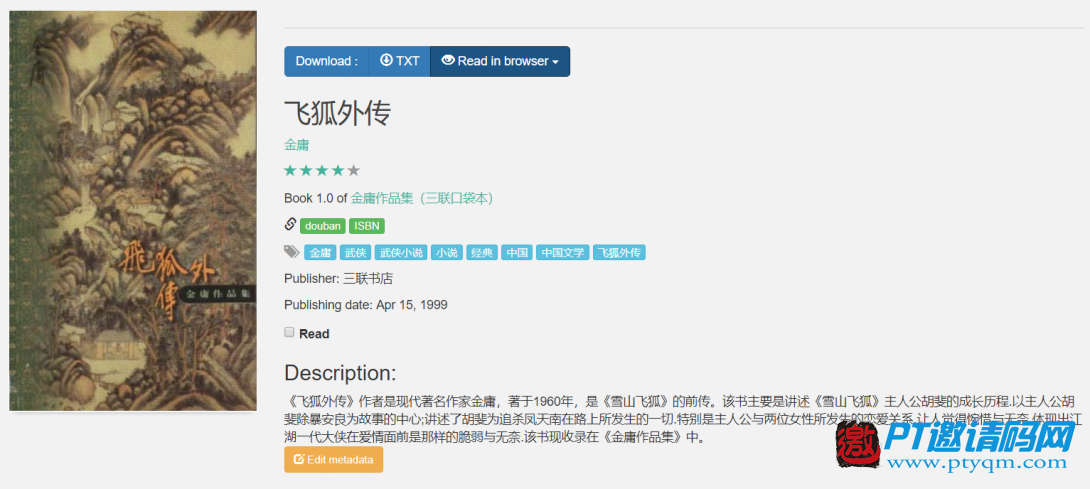Select the 经典 tag
This screenshot has height=489, width=1090.
tap(482, 252)
